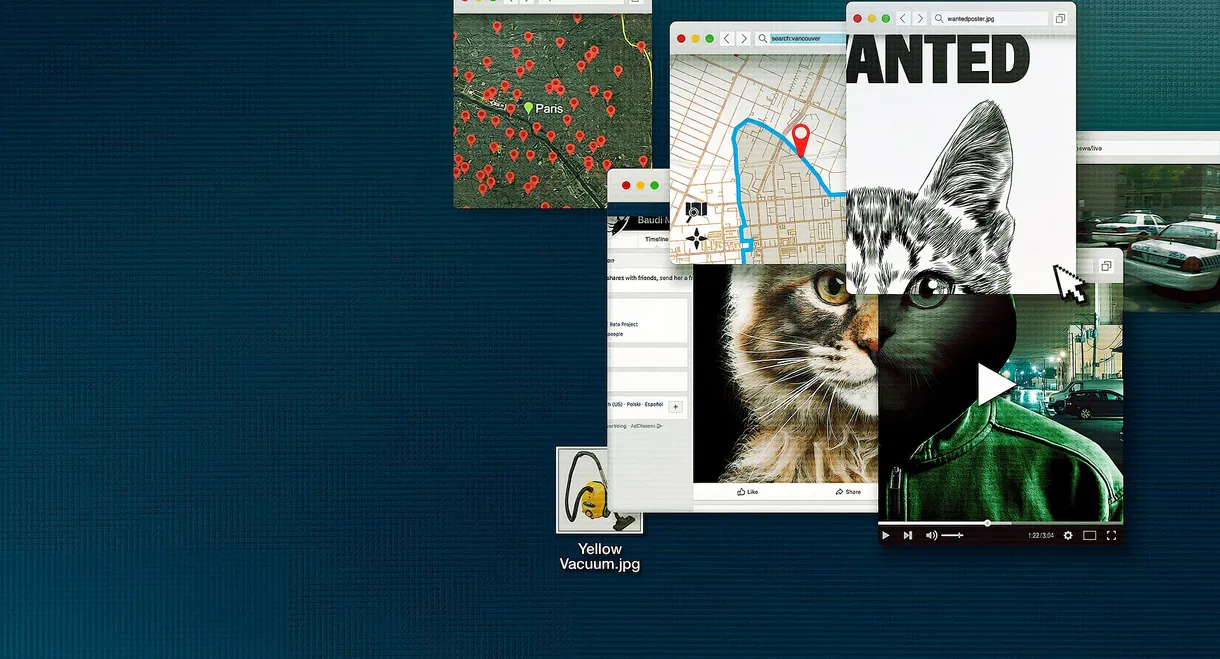Click the search magnifier in the map window
This screenshot has width=1220, height=659.
coord(763,38)
